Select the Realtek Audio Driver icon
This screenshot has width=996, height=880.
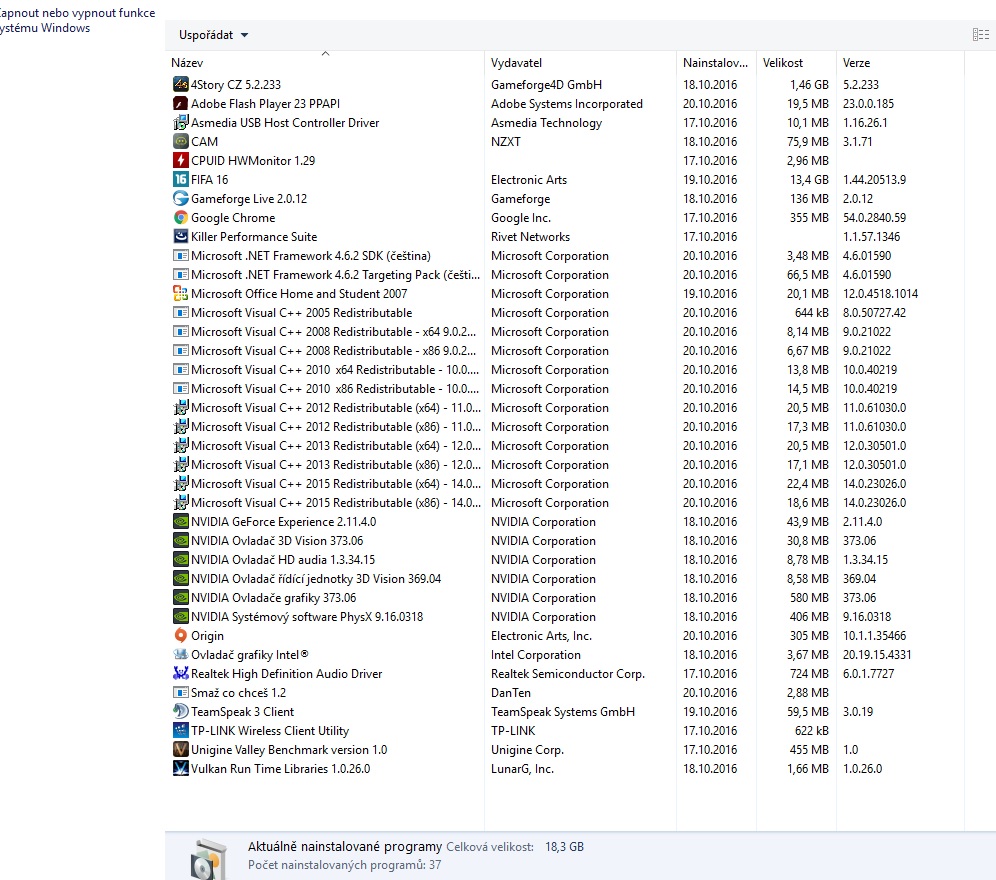tap(180, 674)
